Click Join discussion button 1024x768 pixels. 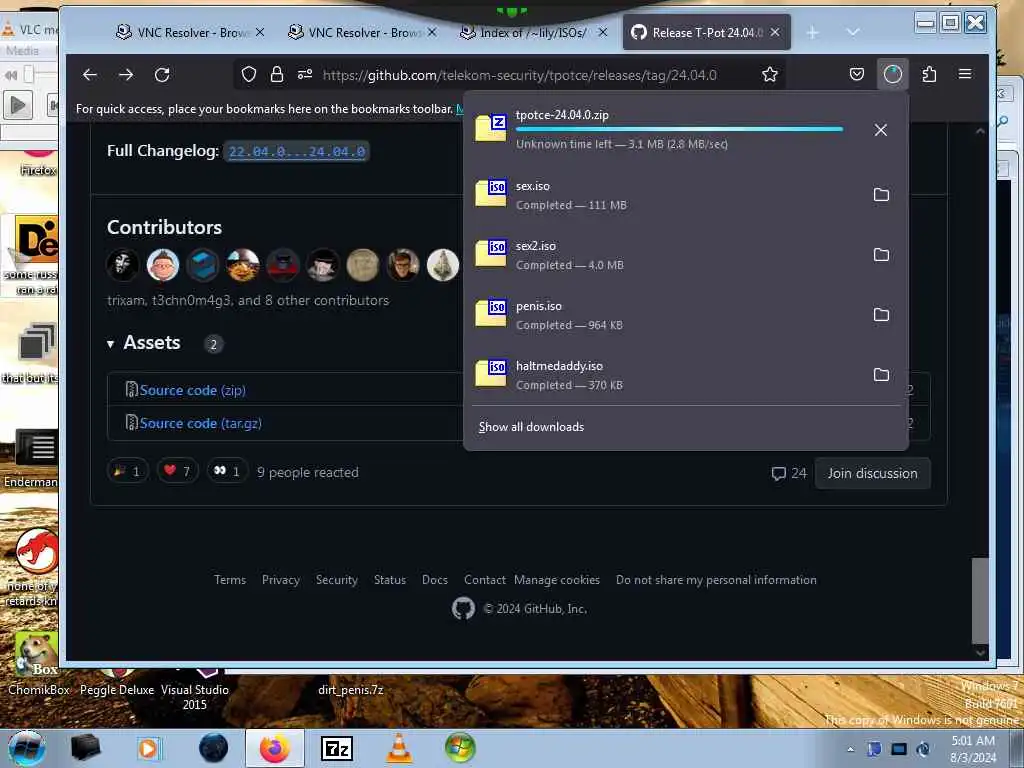(x=872, y=473)
